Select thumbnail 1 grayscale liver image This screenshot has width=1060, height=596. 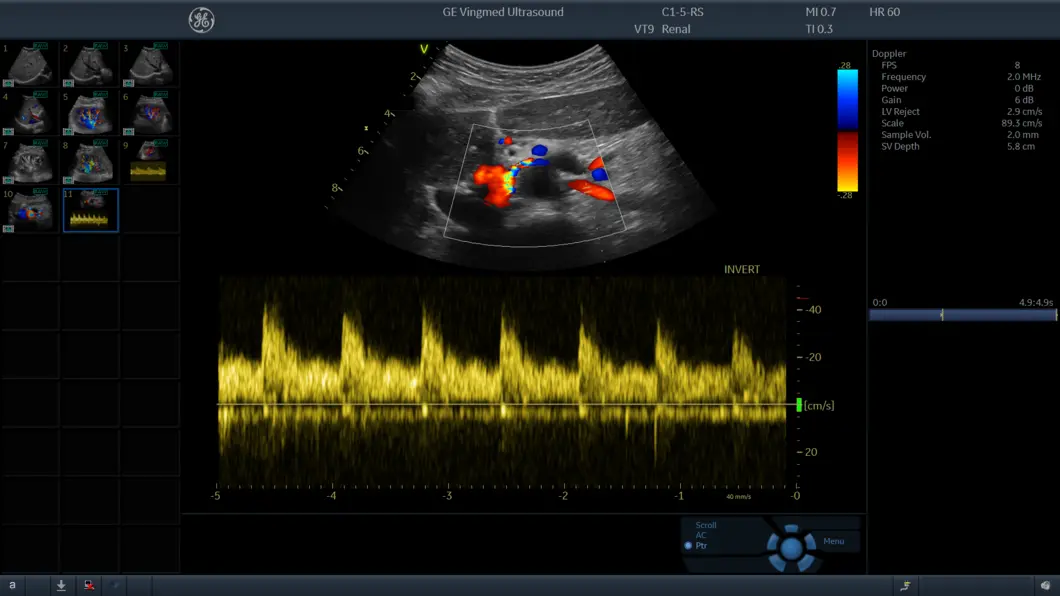29,65
